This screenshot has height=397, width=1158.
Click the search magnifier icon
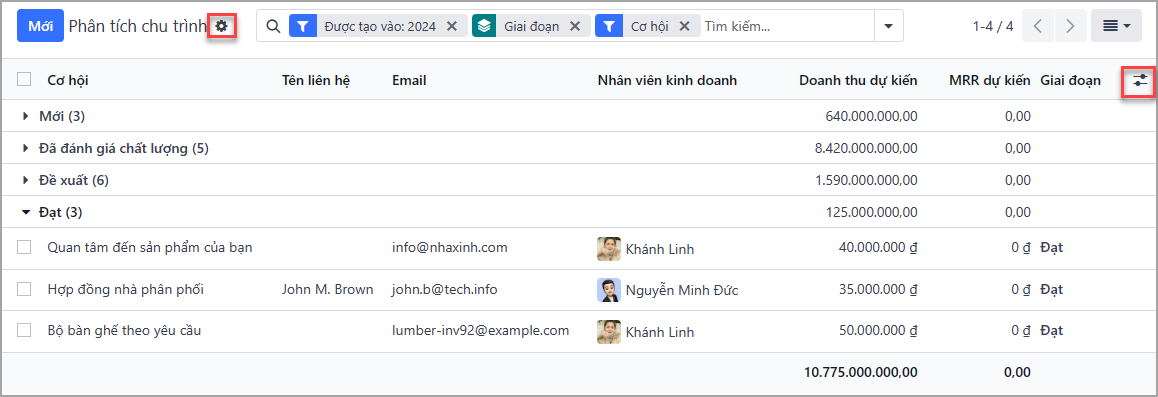(273, 27)
